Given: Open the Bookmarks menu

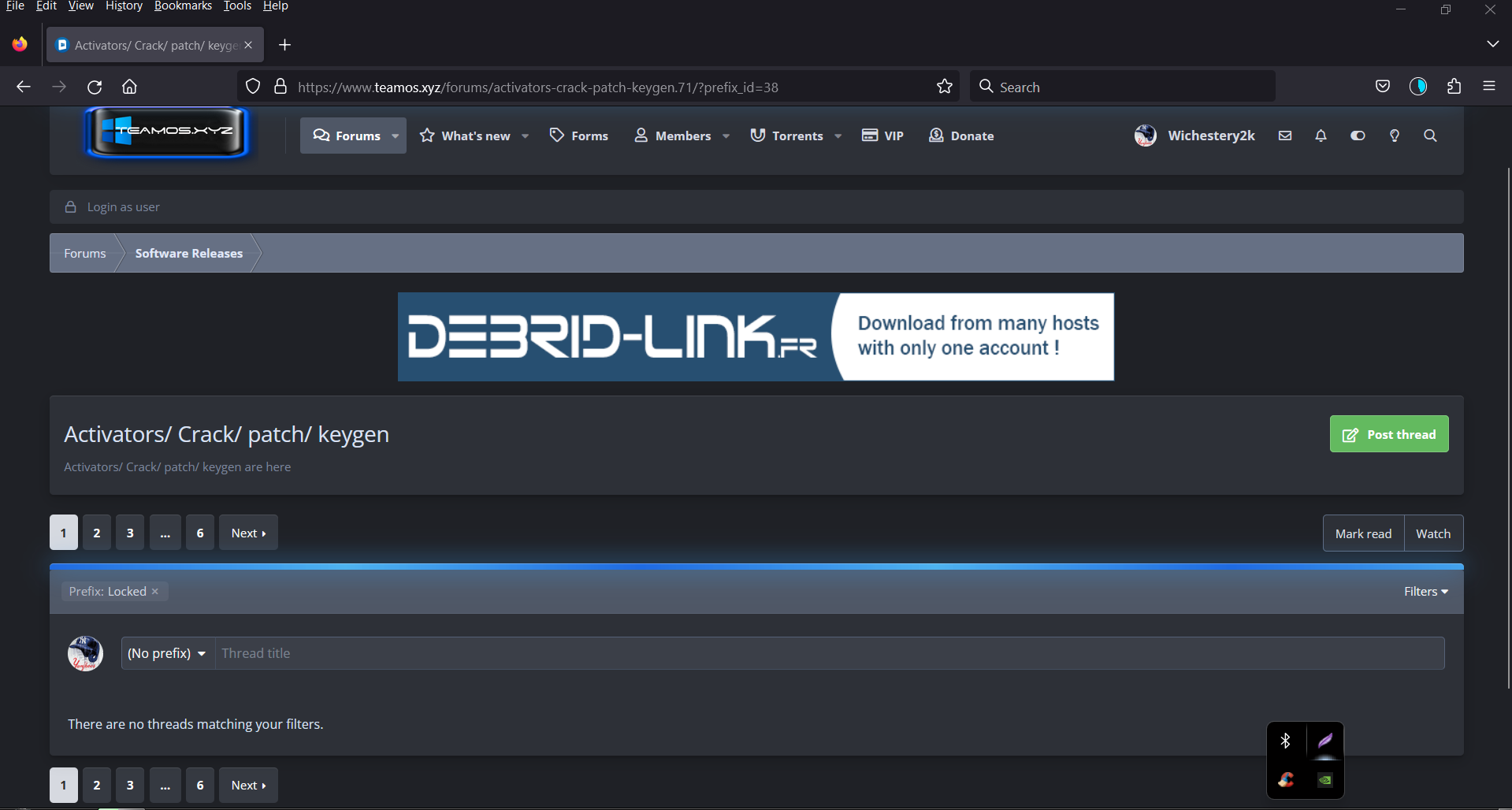Looking at the screenshot, I should [x=183, y=6].
